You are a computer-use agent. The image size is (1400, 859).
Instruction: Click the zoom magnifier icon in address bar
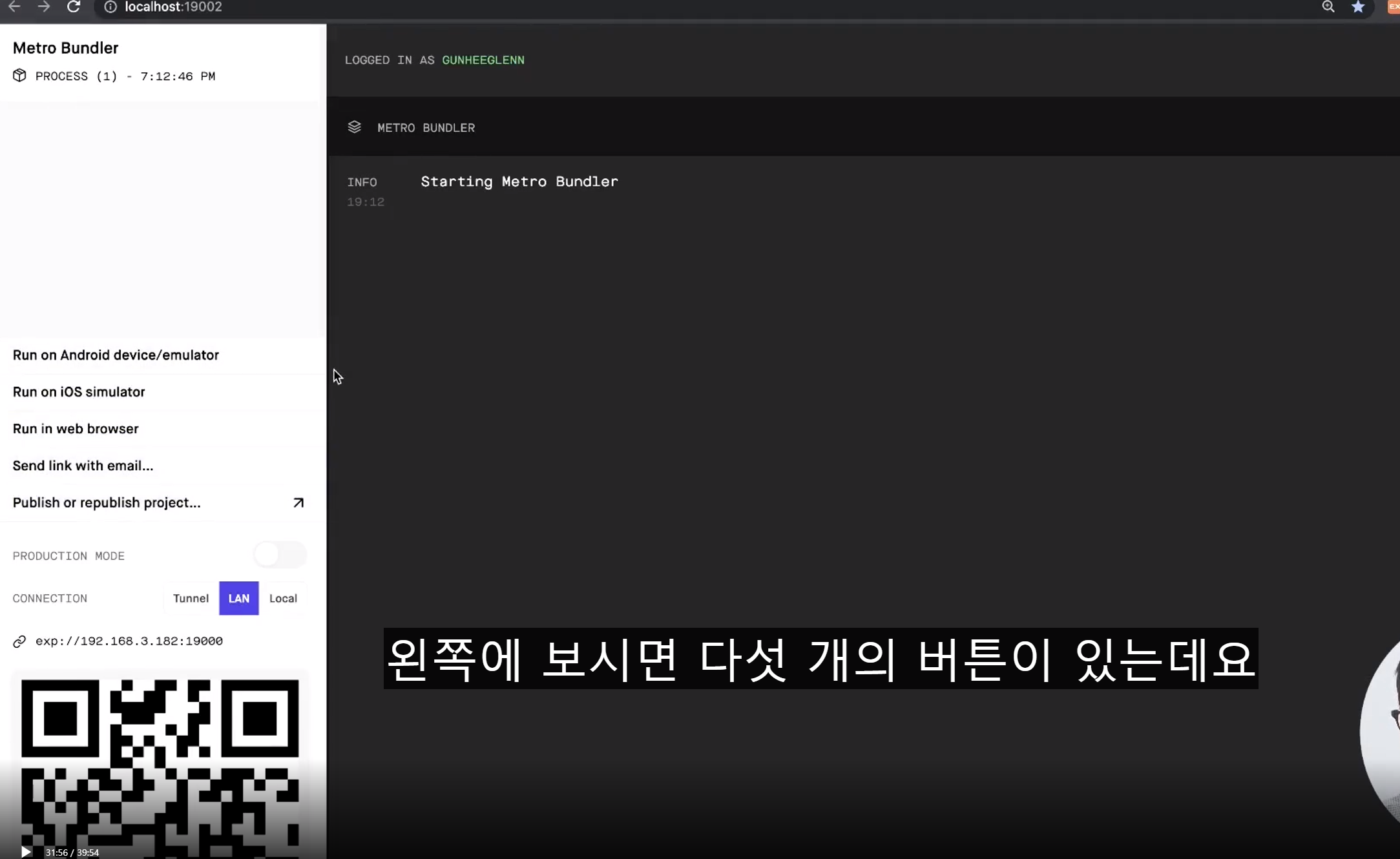pyautogui.click(x=1328, y=6)
